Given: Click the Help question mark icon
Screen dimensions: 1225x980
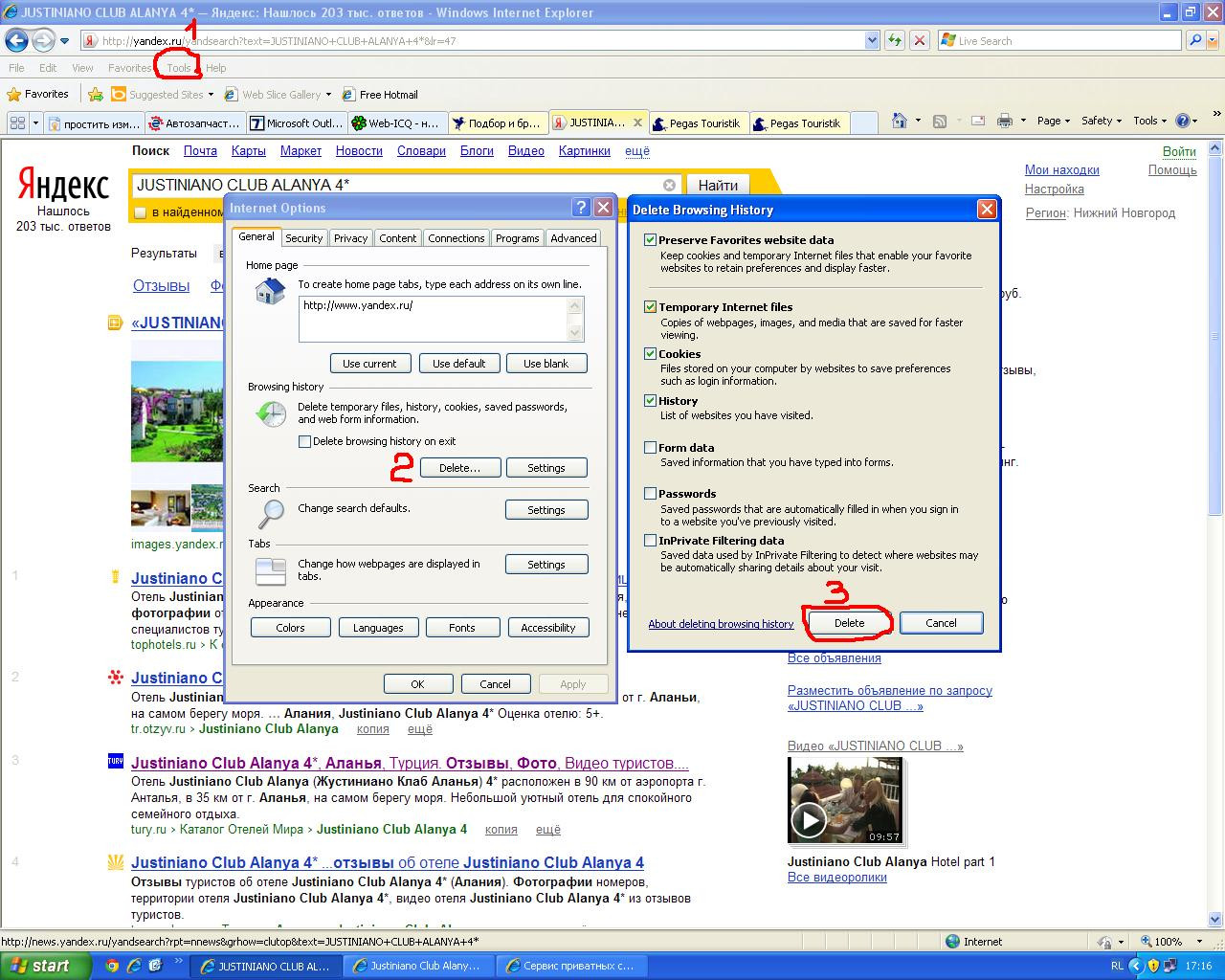Looking at the screenshot, I should (1182, 121).
